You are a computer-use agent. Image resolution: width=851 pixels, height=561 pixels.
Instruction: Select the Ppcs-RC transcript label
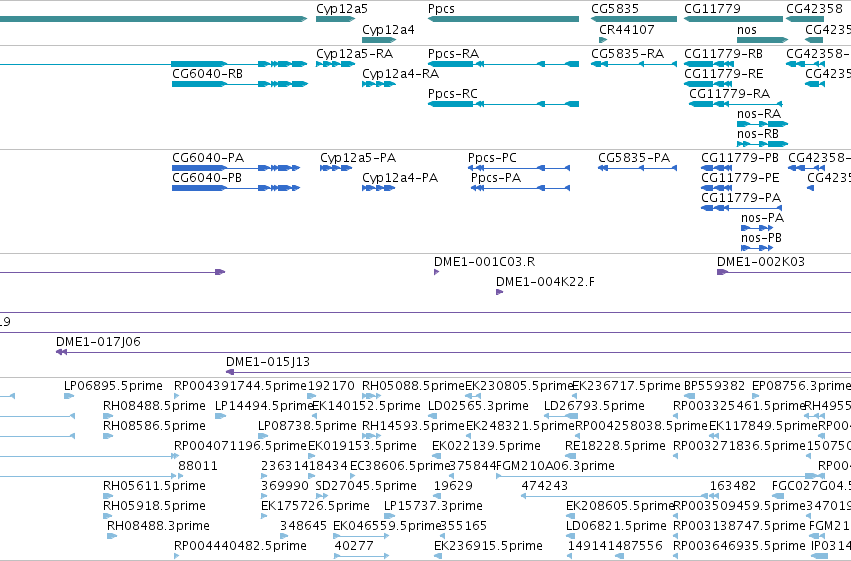[x=453, y=94]
